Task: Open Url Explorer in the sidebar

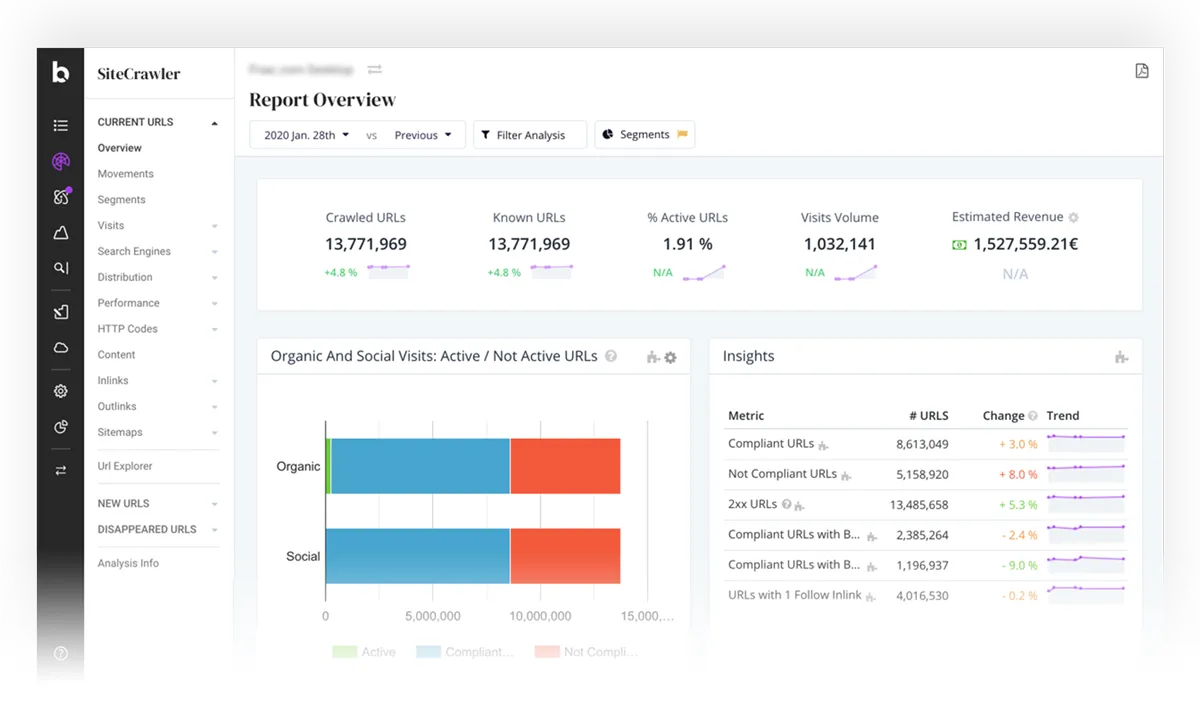Action: pos(125,466)
